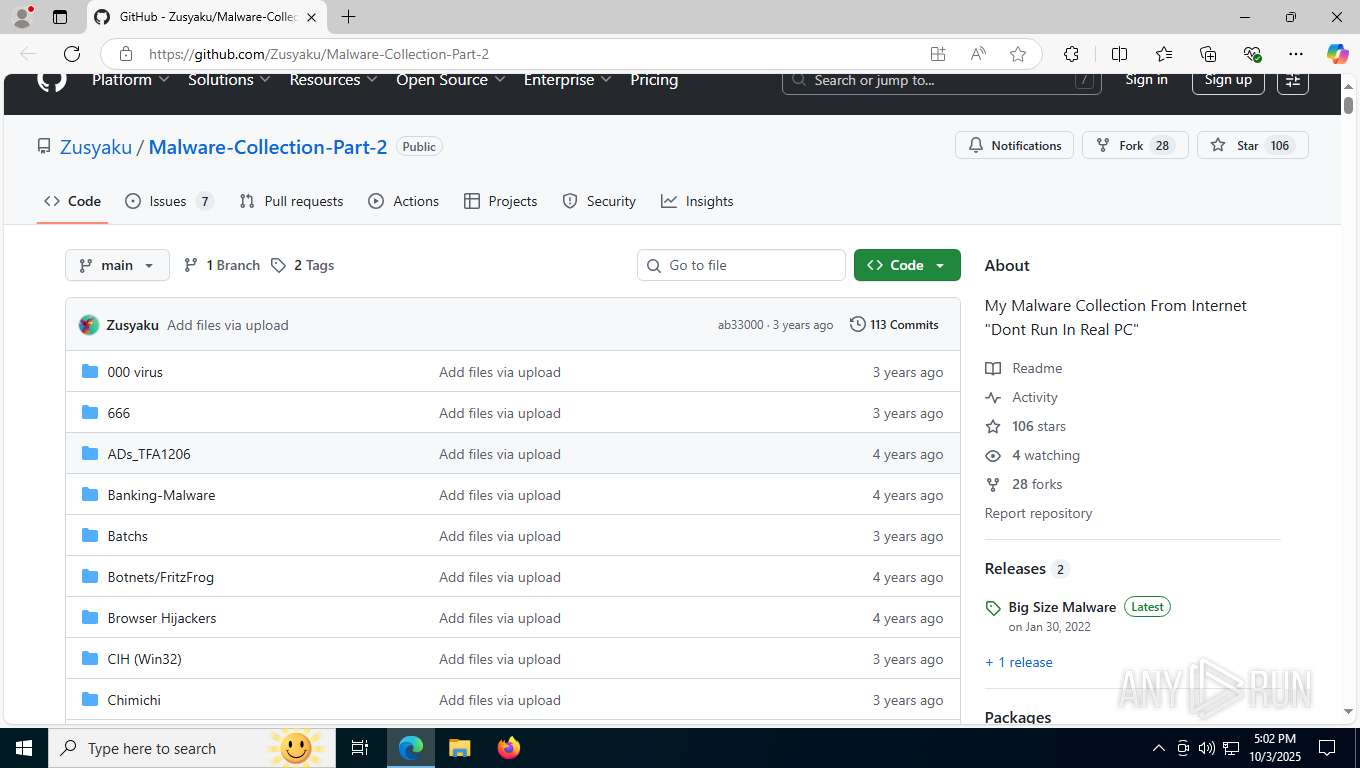Viewport: 1360px width, 768px height.
Task: Open Task View on the taskbar
Action: coord(360,748)
